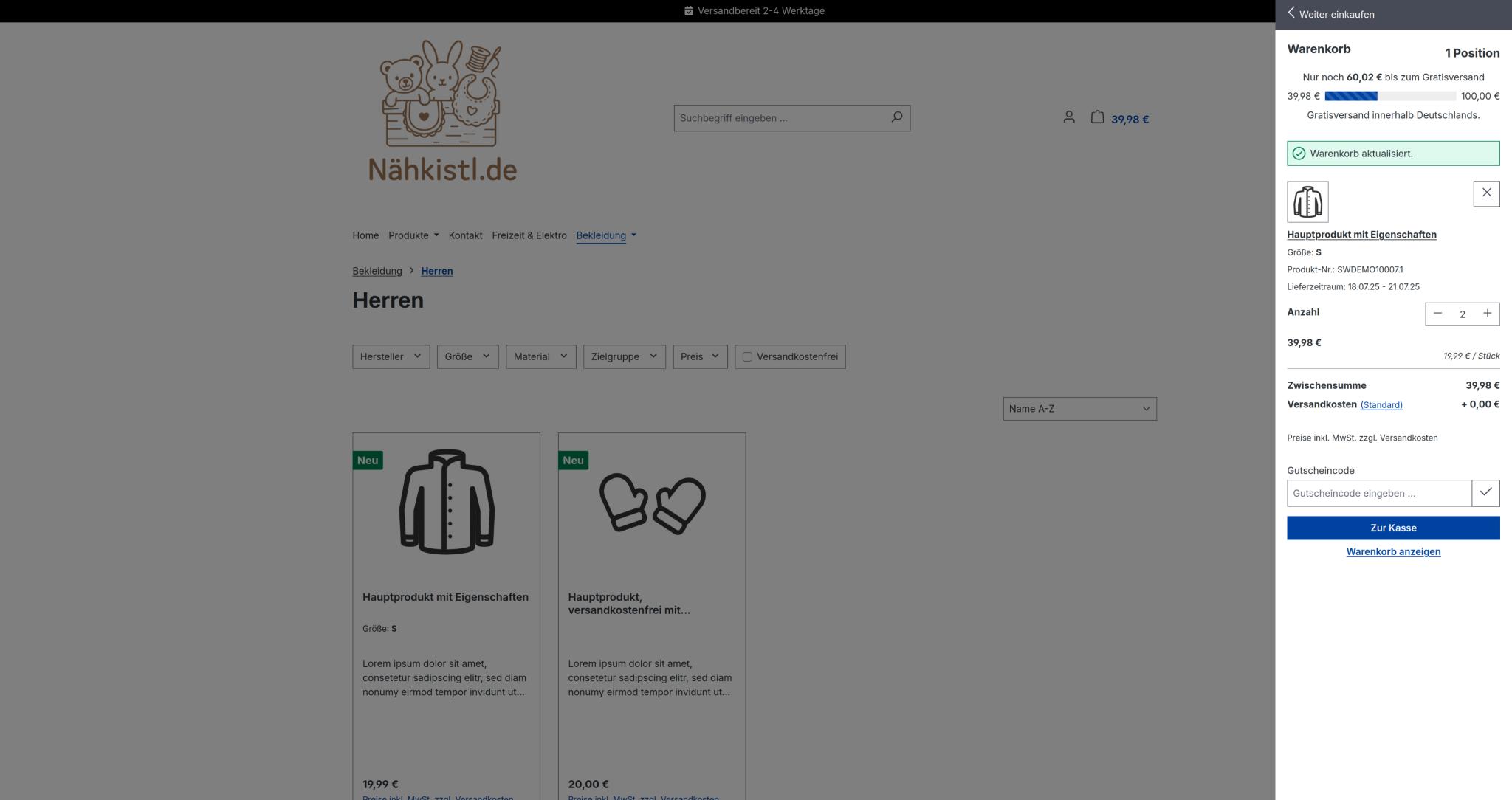The width and height of the screenshot is (1512, 800).
Task: Click the Zwischensumme 39,98 € value
Action: (1482, 385)
